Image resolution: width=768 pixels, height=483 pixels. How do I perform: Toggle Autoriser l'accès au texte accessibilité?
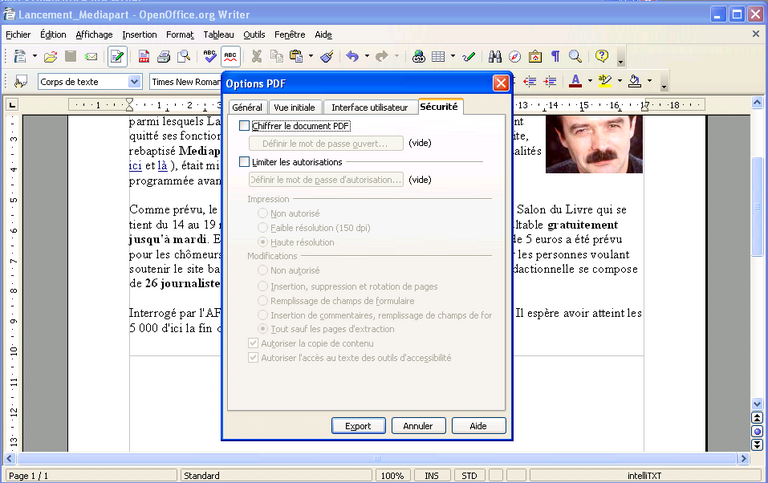(x=253, y=358)
